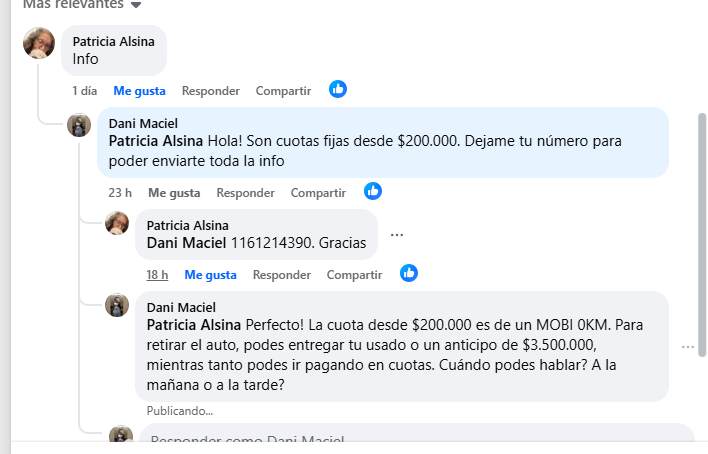This screenshot has width=708, height=454.
Task: Click the like reaction icon on the cuotas fijas reply
Action: point(373,190)
